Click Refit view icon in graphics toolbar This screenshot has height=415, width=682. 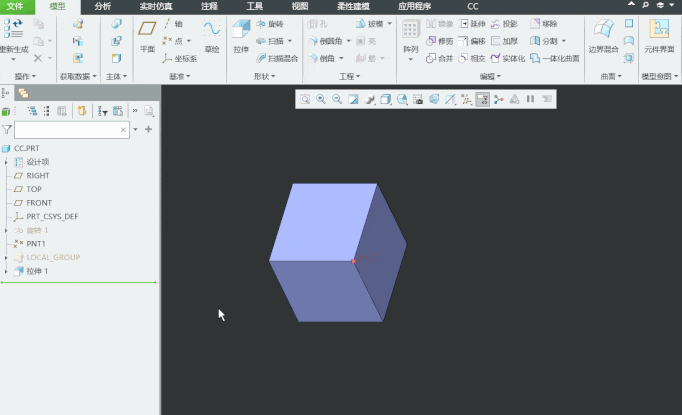(x=305, y=100)
